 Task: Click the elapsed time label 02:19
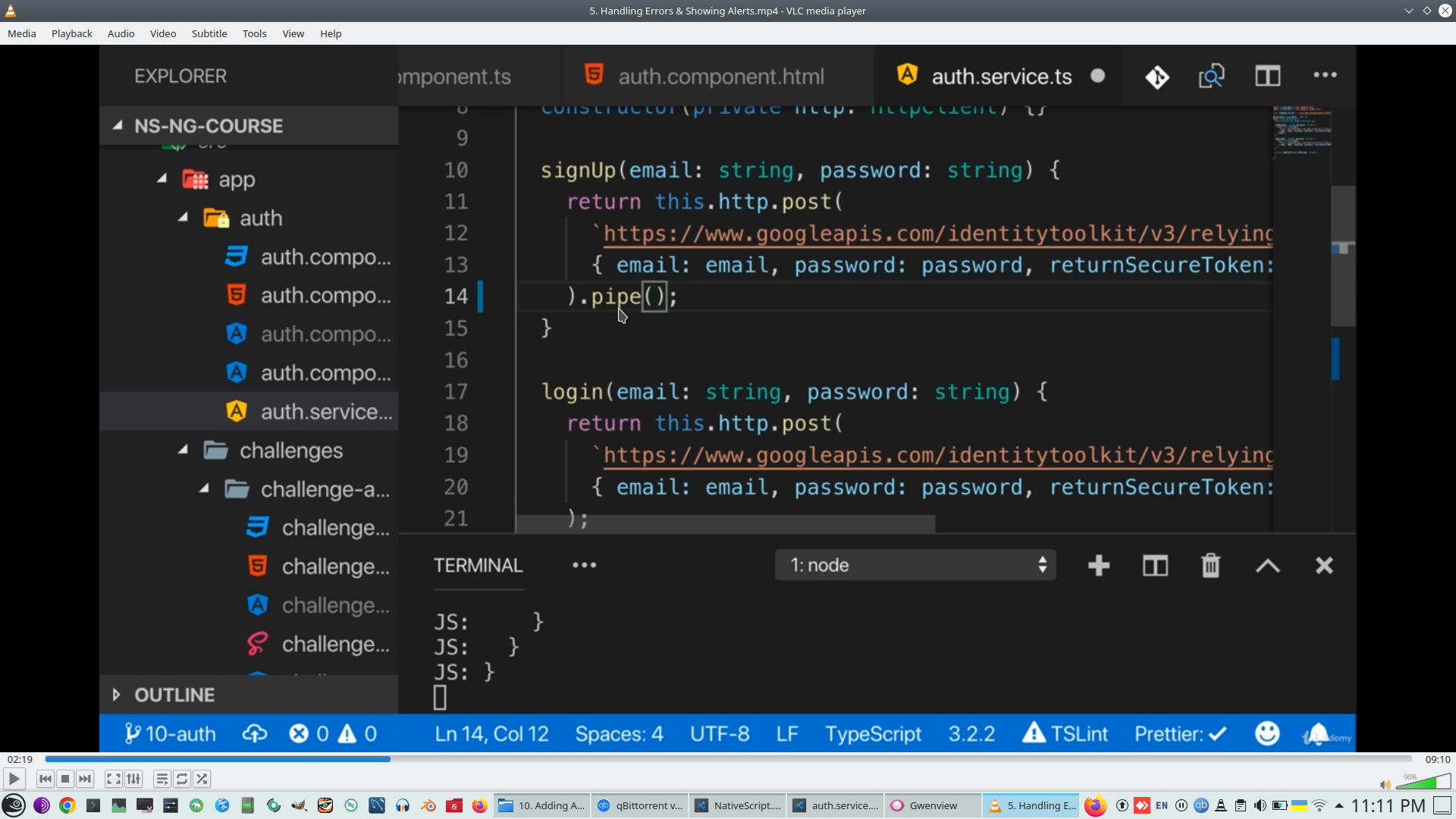20,759
